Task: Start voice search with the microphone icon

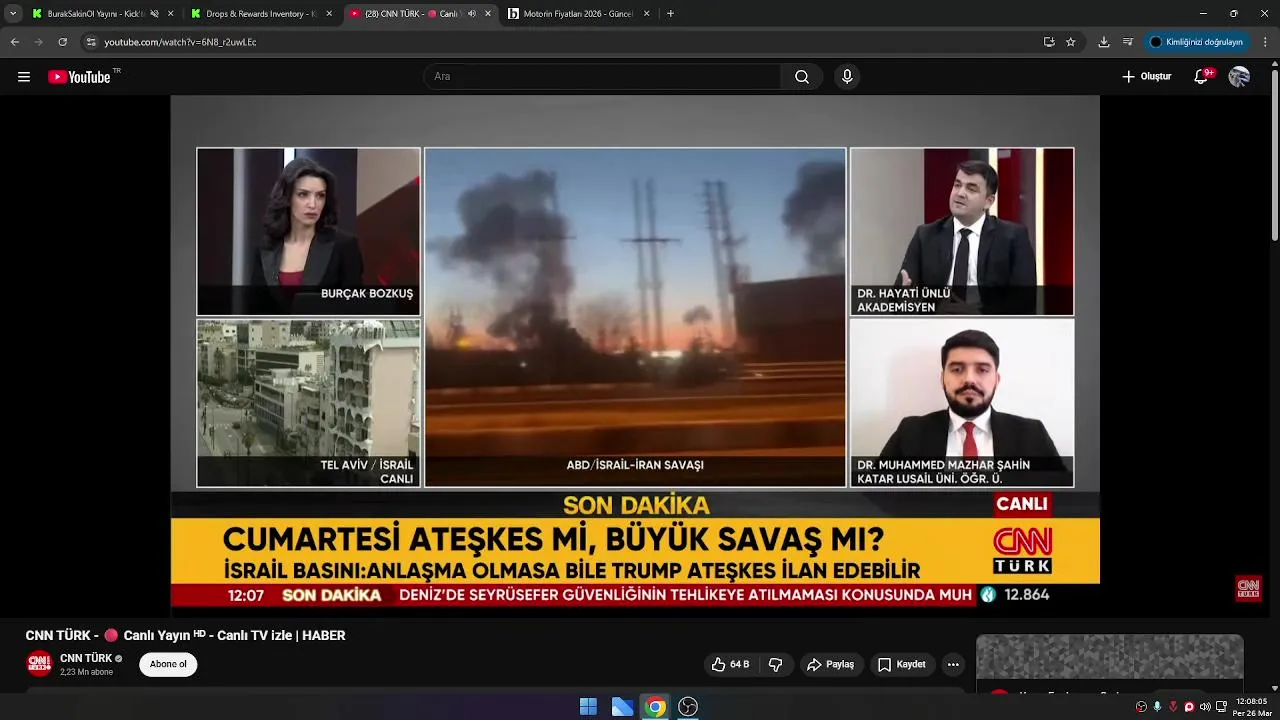Action: [x=847, y=77]
